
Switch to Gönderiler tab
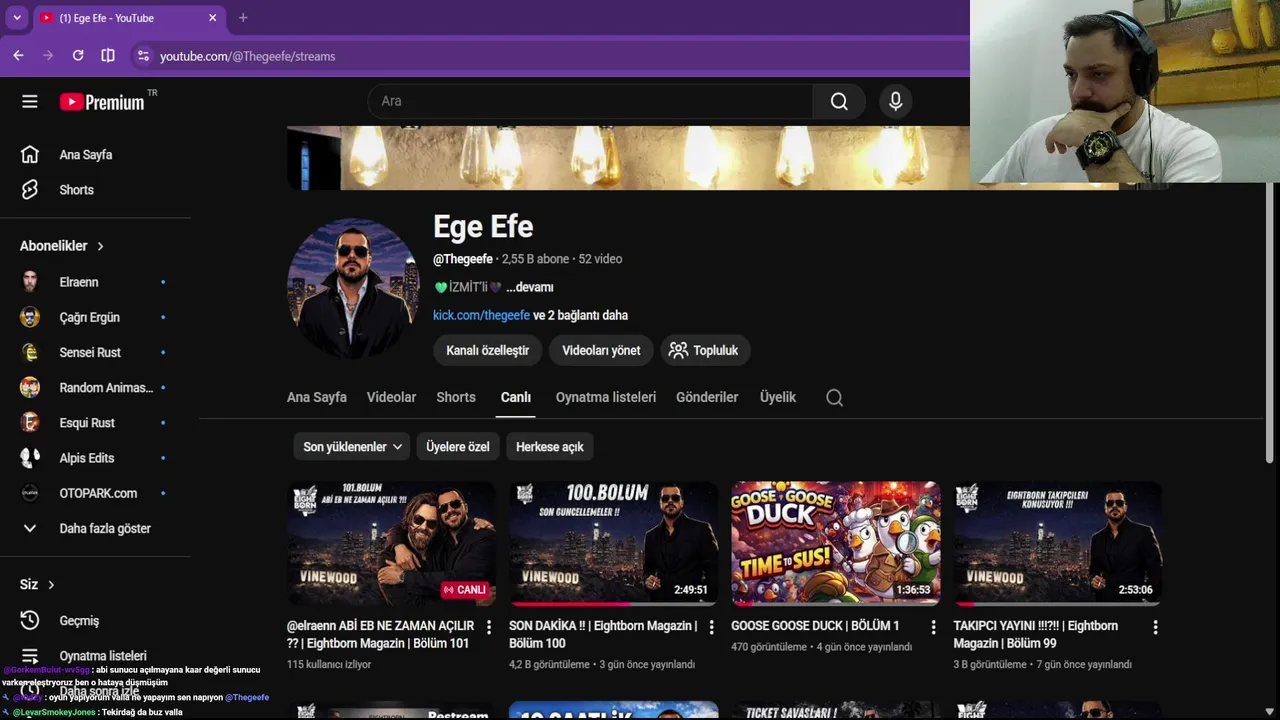pos(707,397)
